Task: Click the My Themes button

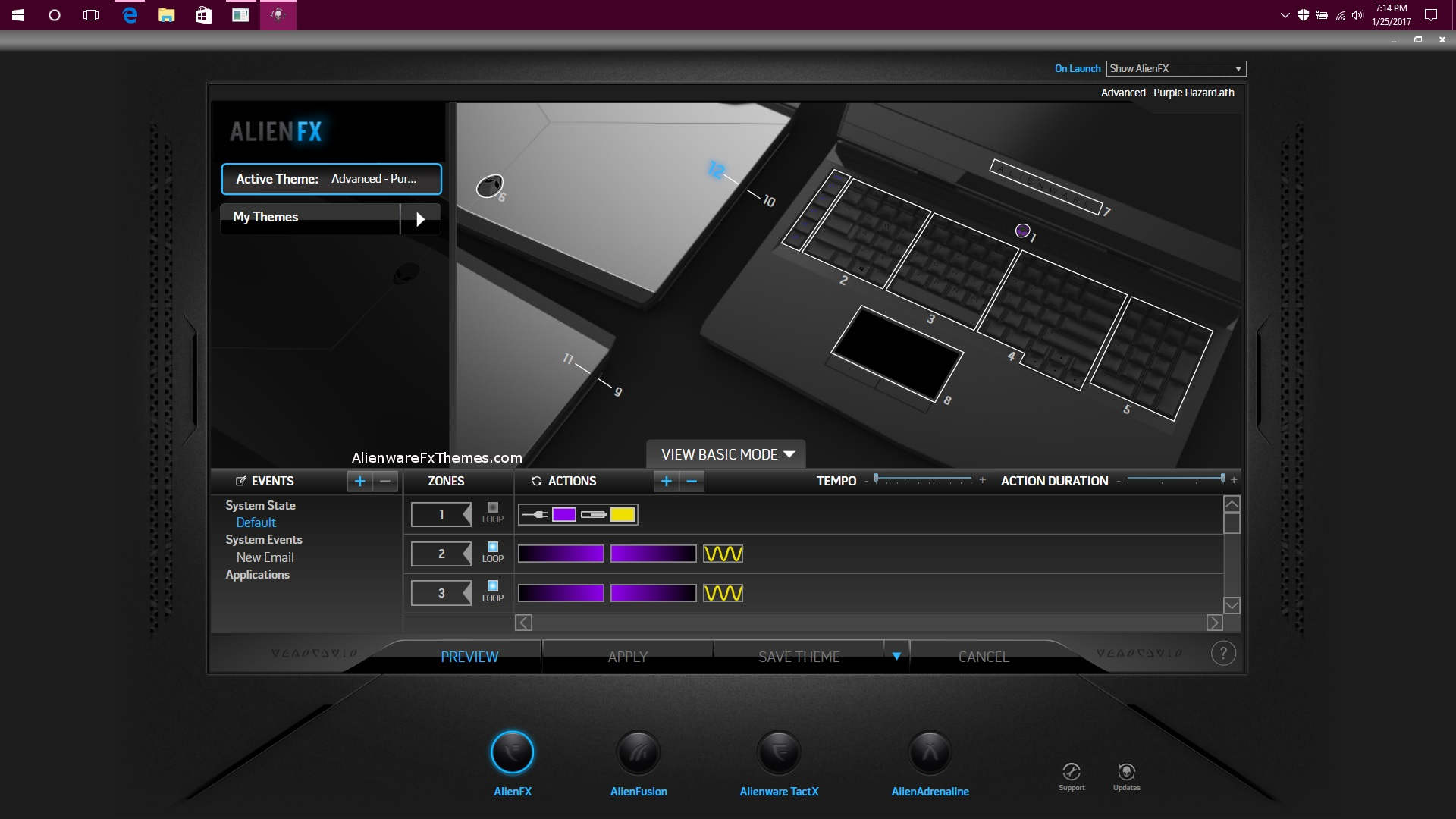Action: click(310, 218)
